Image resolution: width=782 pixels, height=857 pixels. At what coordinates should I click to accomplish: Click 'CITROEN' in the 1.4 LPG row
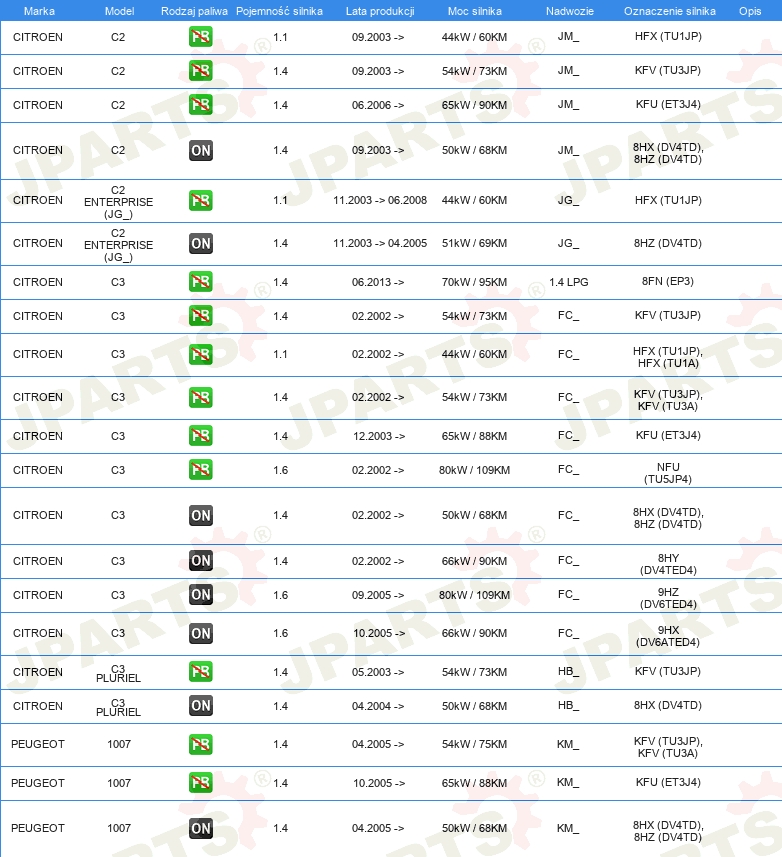coord(38,282)
